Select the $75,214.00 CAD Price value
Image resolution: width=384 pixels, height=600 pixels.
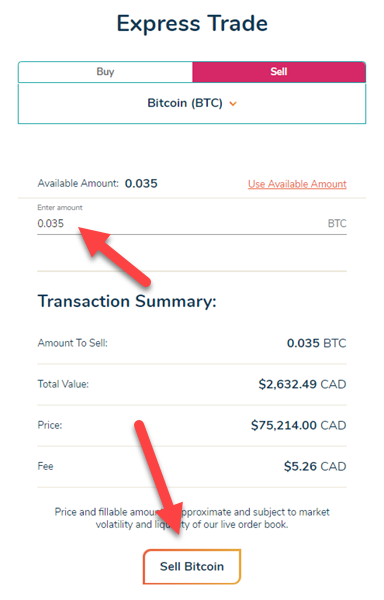click(x=298, y=425)
